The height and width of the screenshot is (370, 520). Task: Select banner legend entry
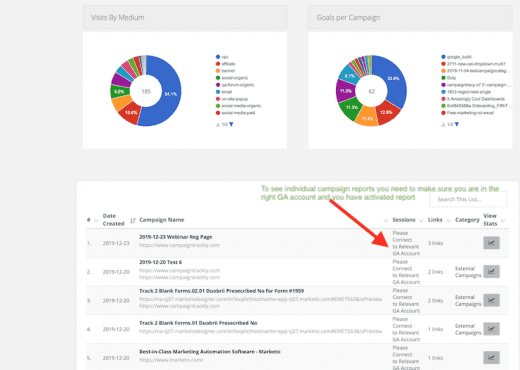[226, 71]
